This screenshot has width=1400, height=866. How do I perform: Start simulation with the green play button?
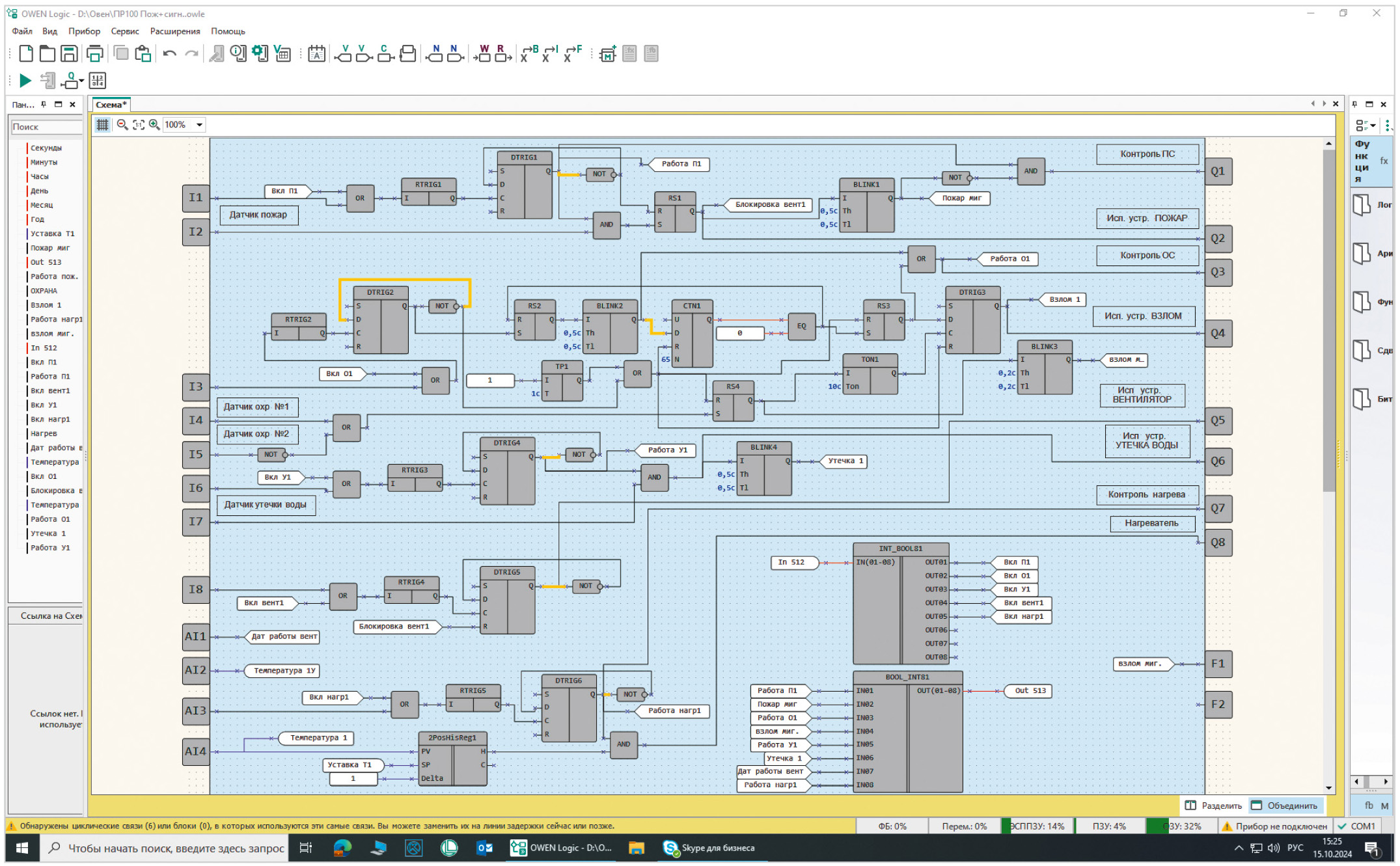25,81
